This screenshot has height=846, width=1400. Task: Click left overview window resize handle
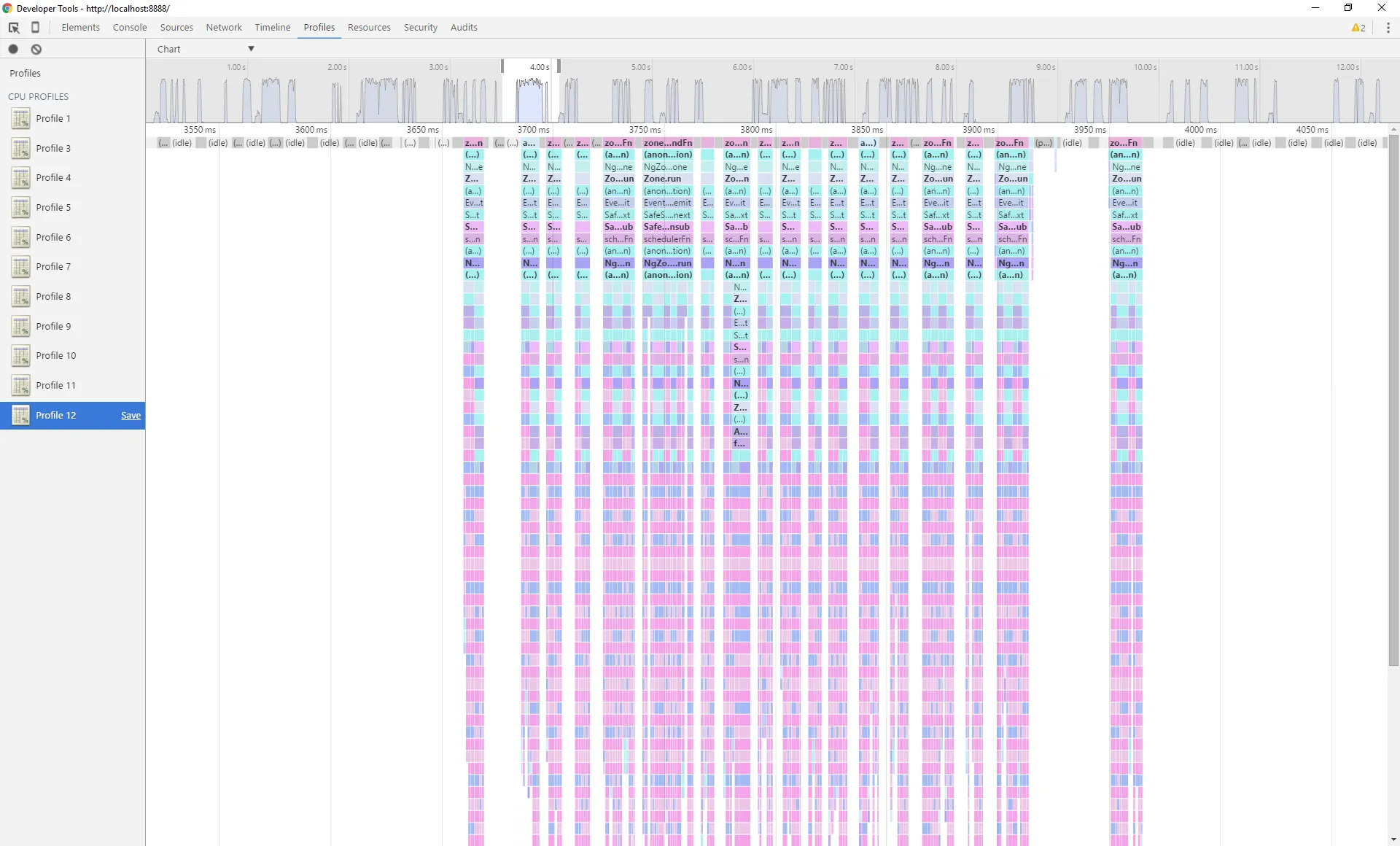[x=502, y=66]
